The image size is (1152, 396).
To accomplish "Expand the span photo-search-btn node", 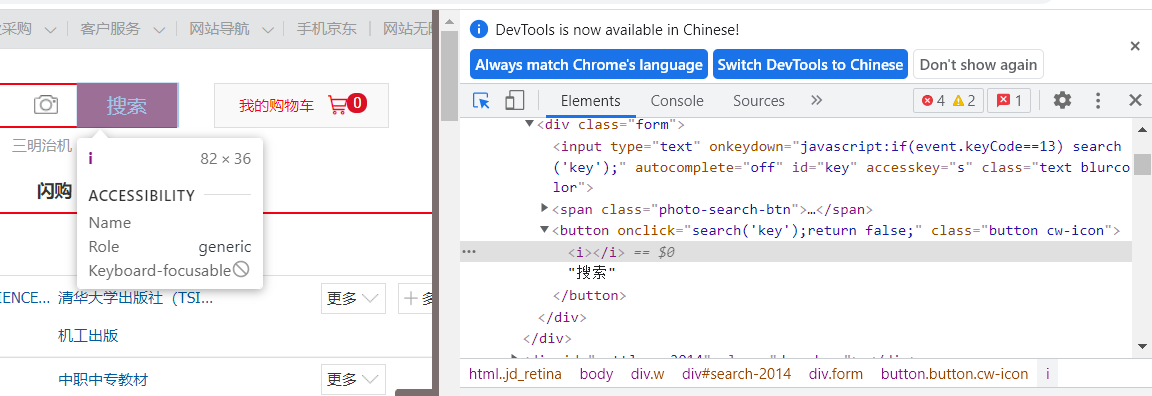I will click(x=544, y=209).
